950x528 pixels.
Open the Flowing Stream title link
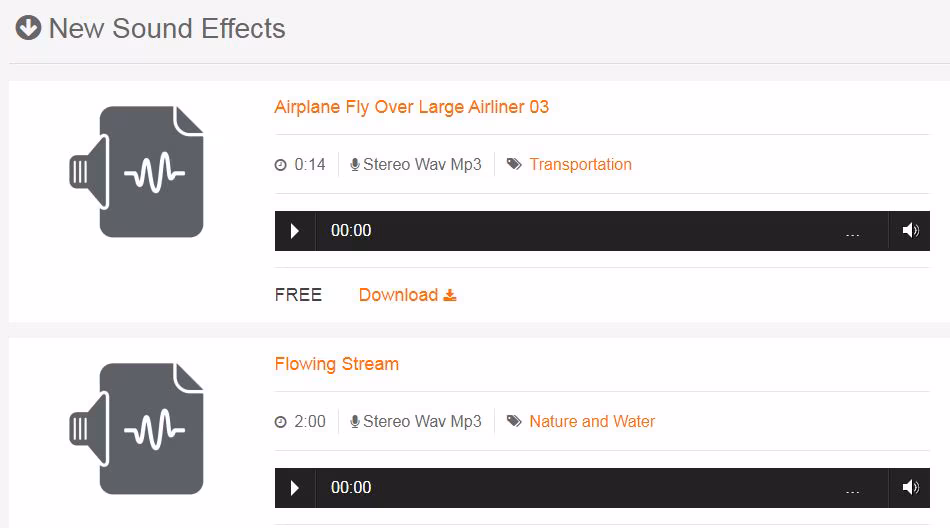coord(336,364)
